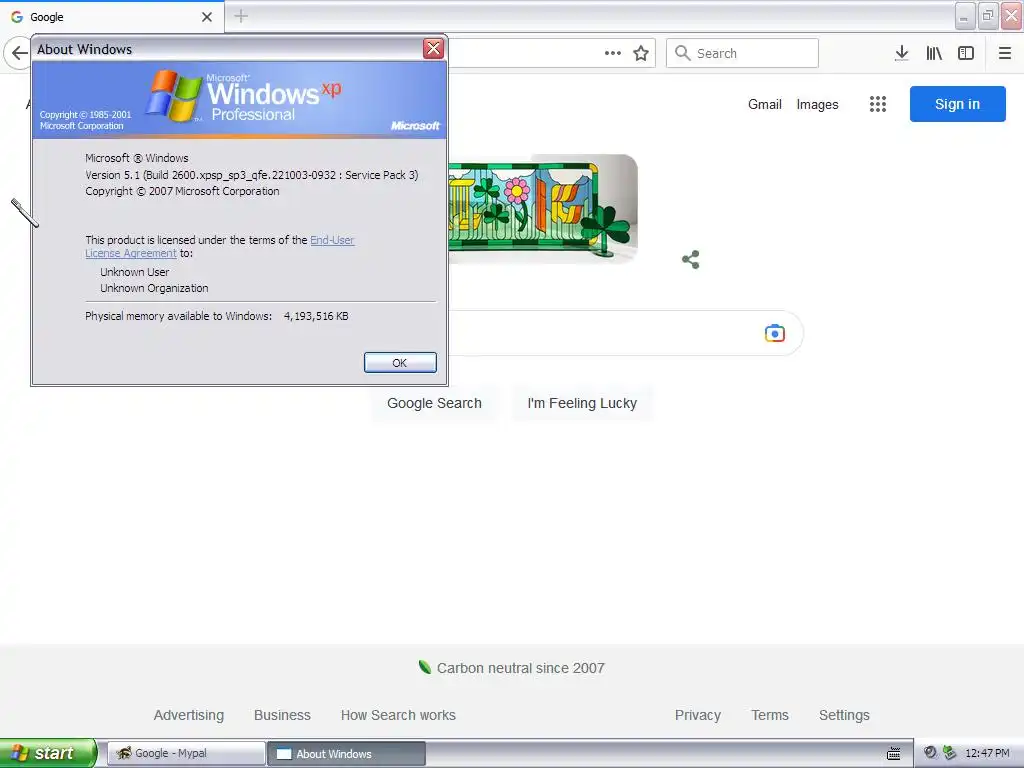1024x768 pixels.
Task: Open the Advertising footer link
Action: [189, 715]
